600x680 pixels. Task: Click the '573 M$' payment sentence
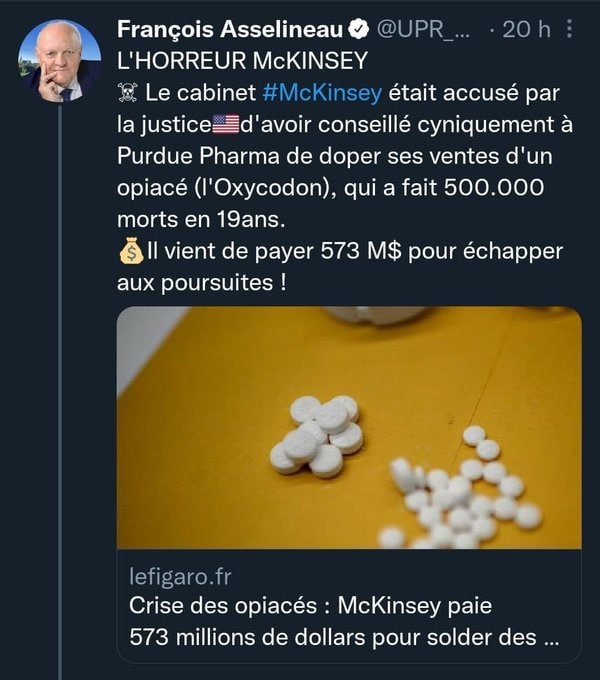click(x=355, y=253)
